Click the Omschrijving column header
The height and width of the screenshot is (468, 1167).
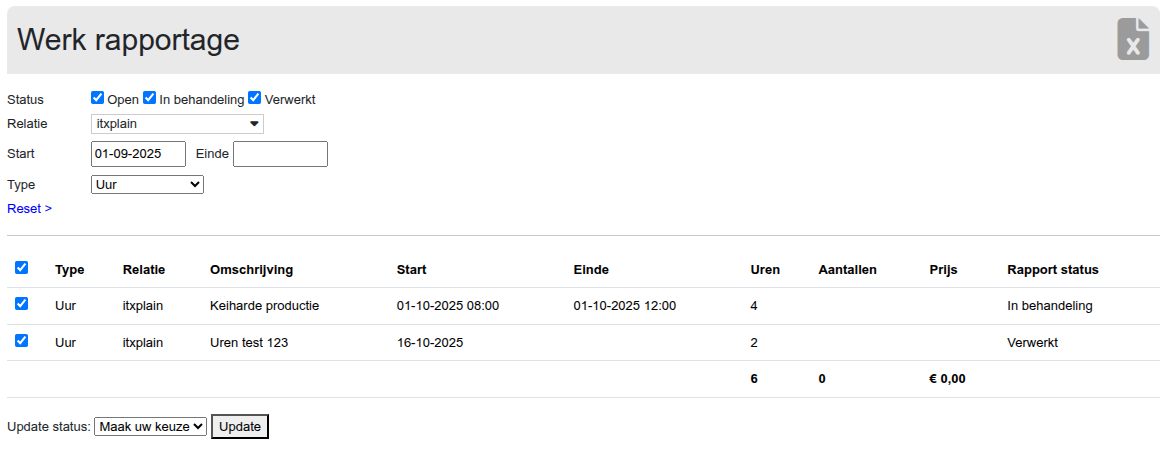251,270
